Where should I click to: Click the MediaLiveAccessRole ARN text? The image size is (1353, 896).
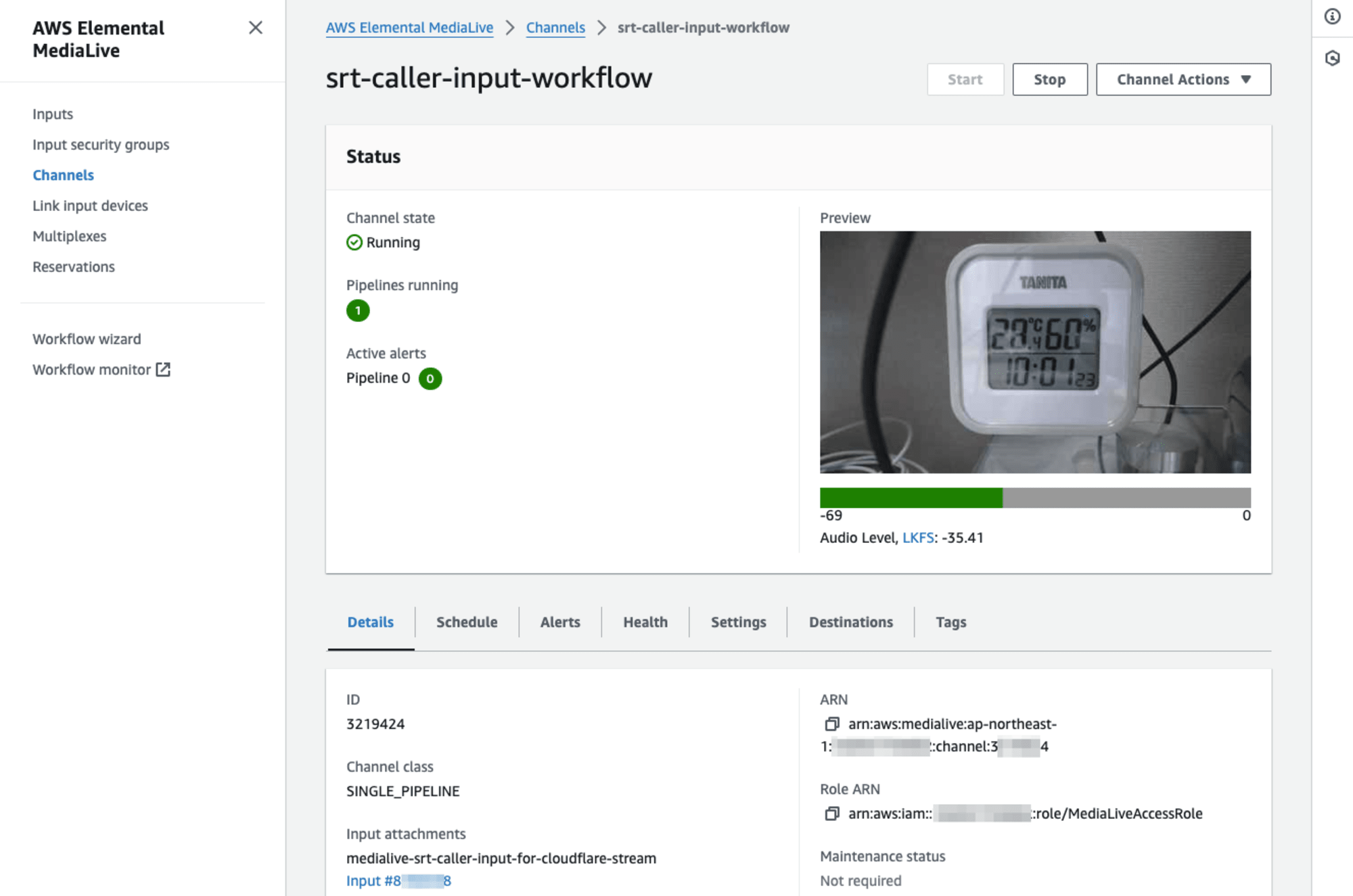point(1025,814)
